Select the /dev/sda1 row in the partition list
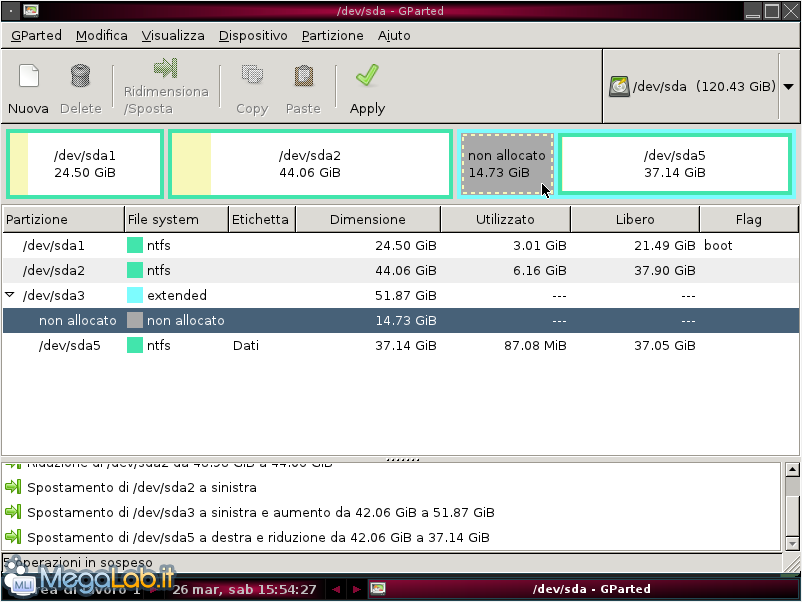This screenshot has height=602, width=802. tap(401, 246)
